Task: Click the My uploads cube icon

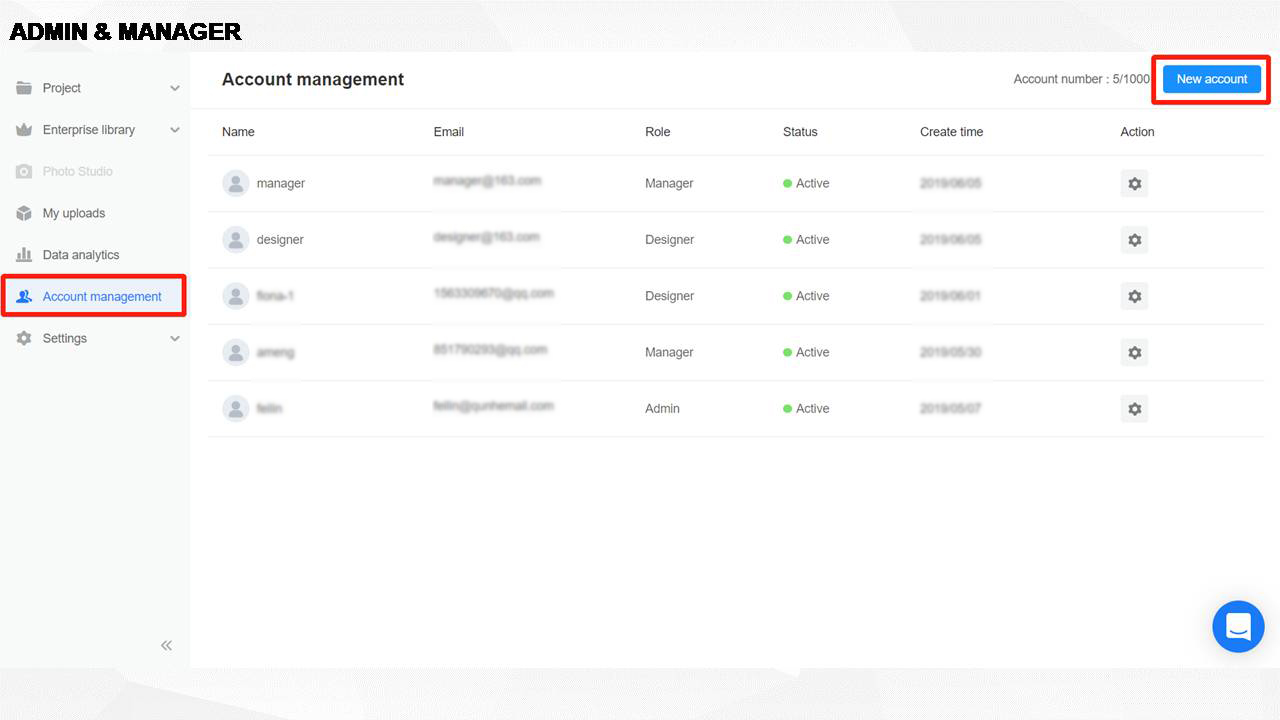Action: pos(24,213)
